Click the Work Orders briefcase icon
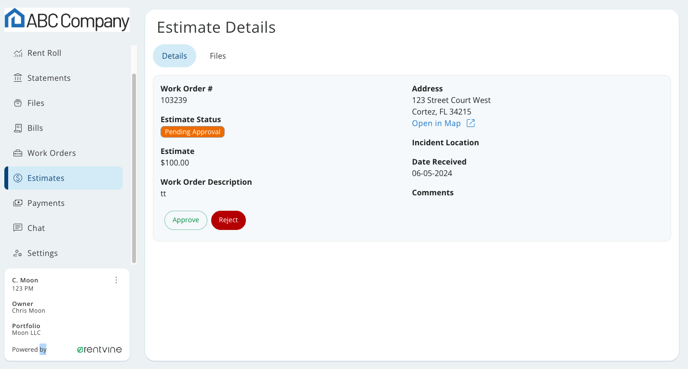688x369 pixels. [x=18, y=153]
